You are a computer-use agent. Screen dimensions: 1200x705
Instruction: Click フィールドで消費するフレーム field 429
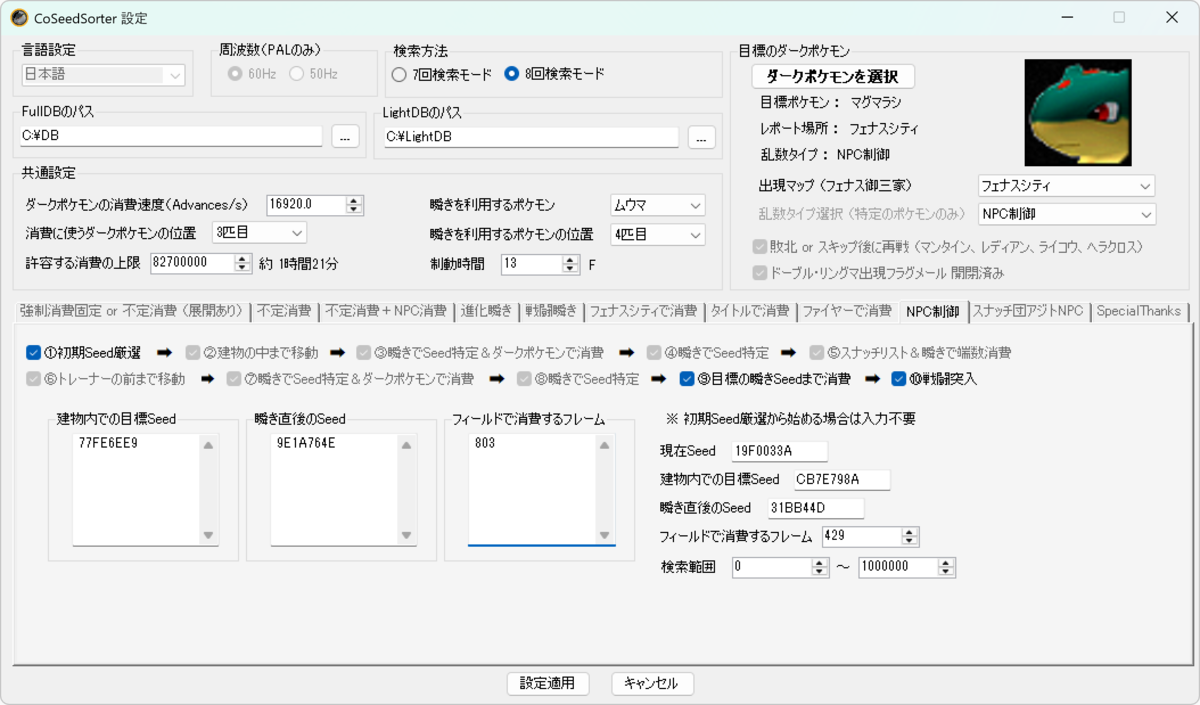coord(861,537)
